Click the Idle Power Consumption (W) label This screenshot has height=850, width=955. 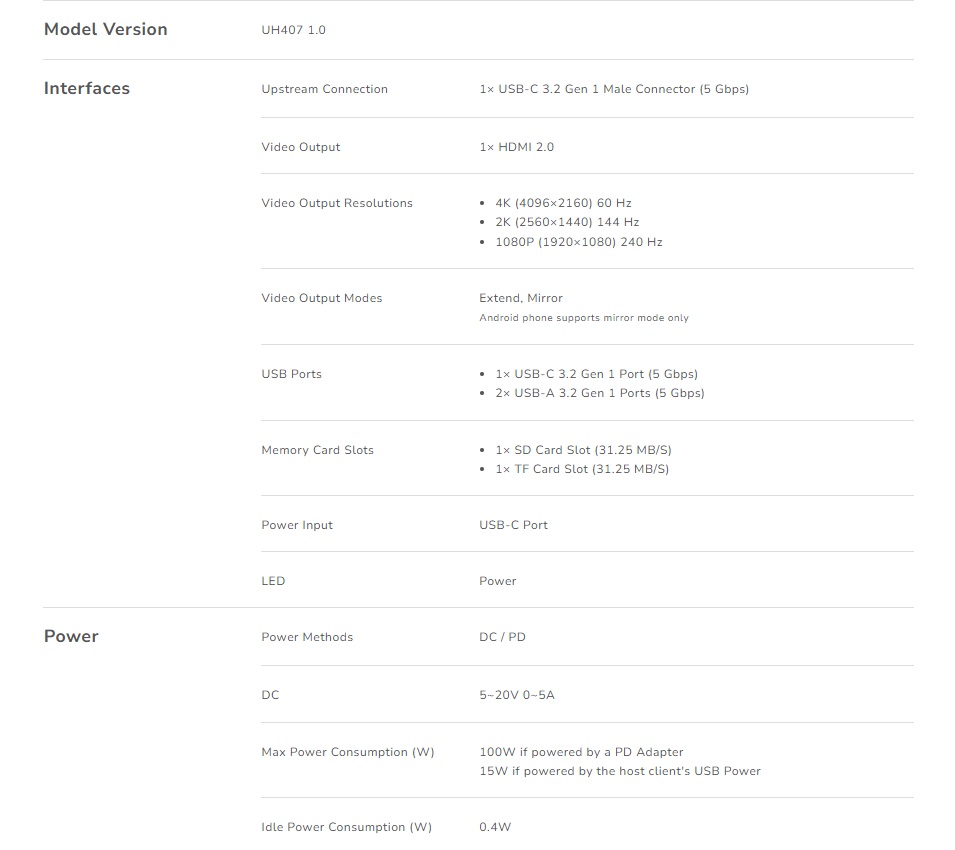346,827
